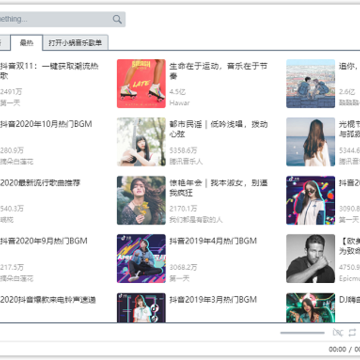Click the 4.5亿 play count

(177, 92)
